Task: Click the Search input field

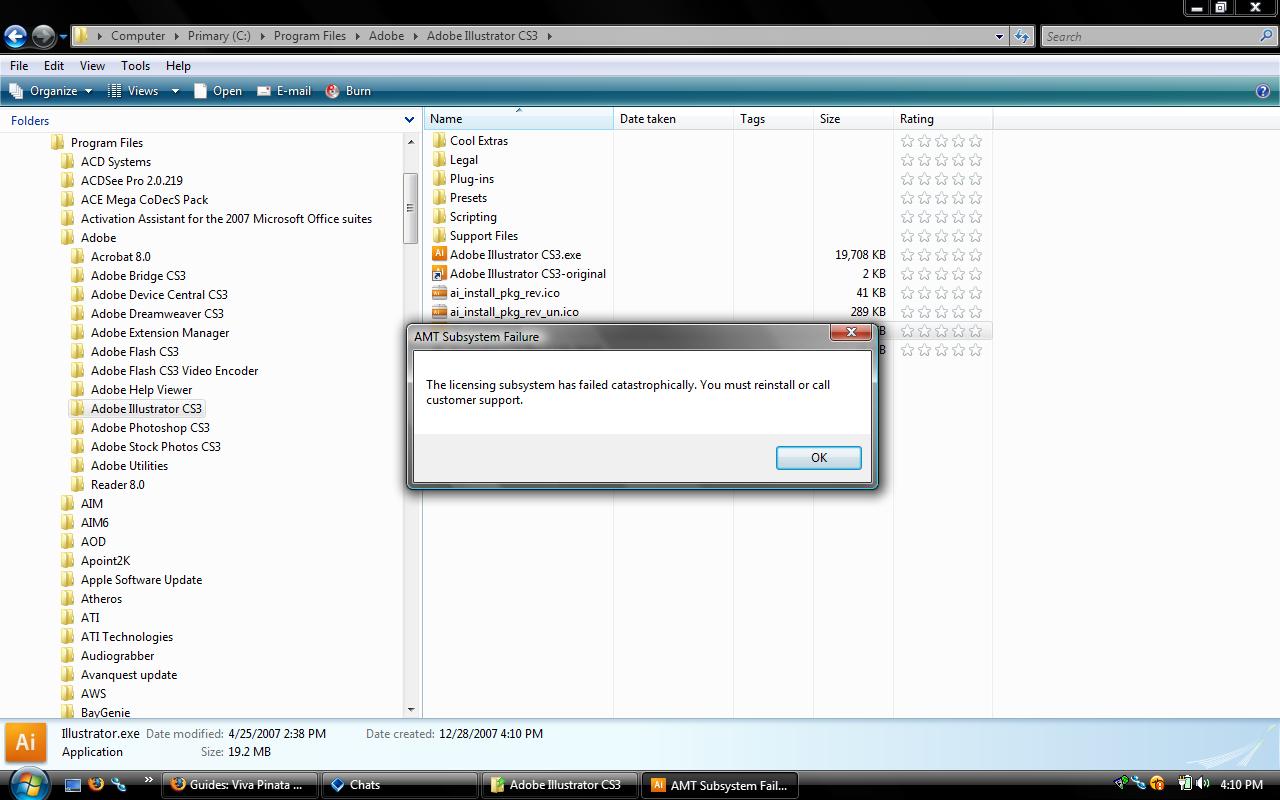Action: click(x=1150, y=36)
